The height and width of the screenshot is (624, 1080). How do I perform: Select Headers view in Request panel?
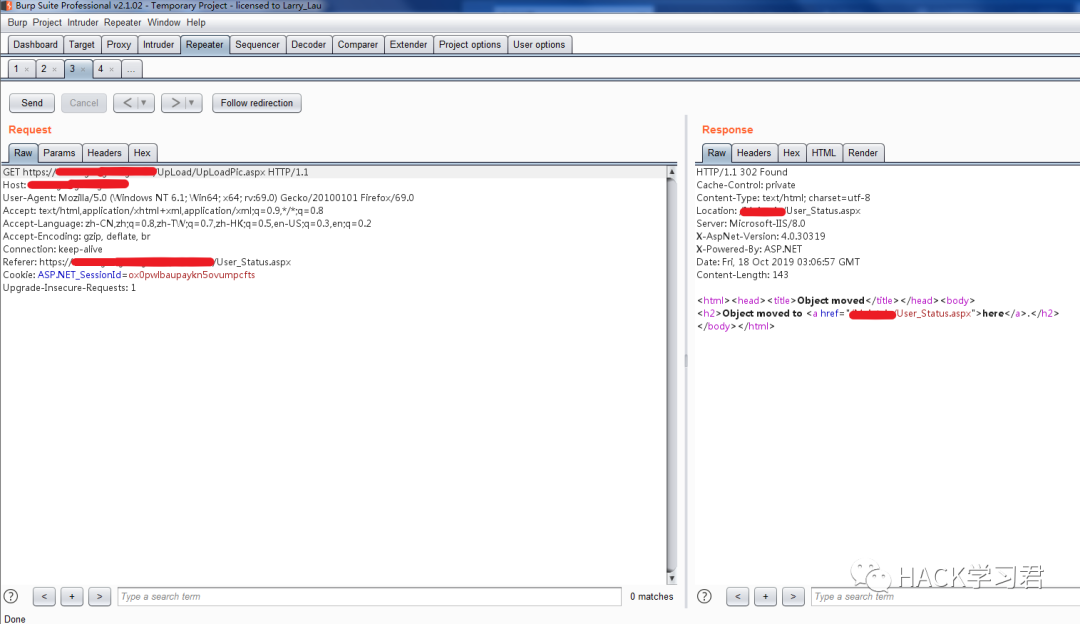click(x=104, y=153)
